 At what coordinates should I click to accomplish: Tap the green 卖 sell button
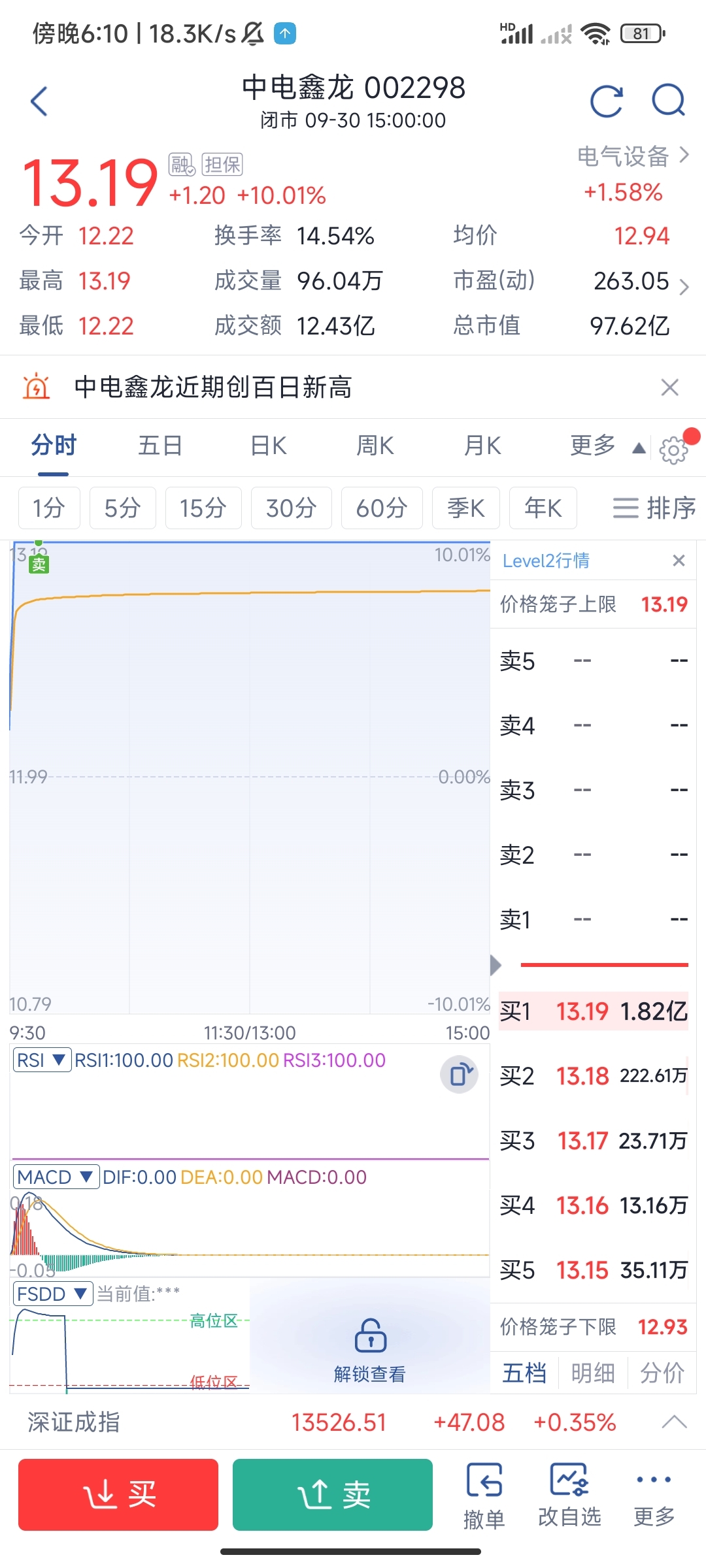click(x=333, y=1495)
